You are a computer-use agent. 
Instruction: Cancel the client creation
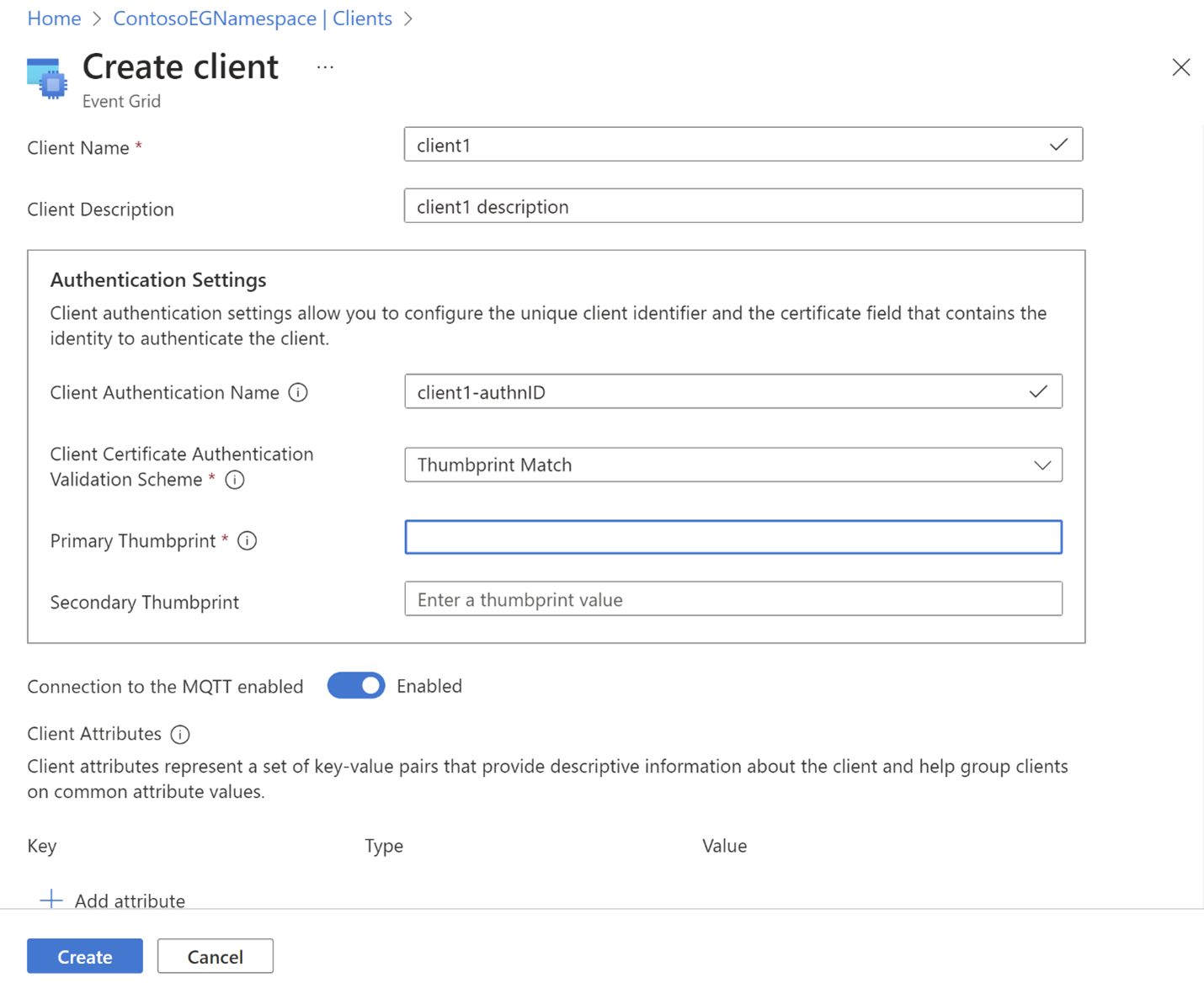coord(215,956)
